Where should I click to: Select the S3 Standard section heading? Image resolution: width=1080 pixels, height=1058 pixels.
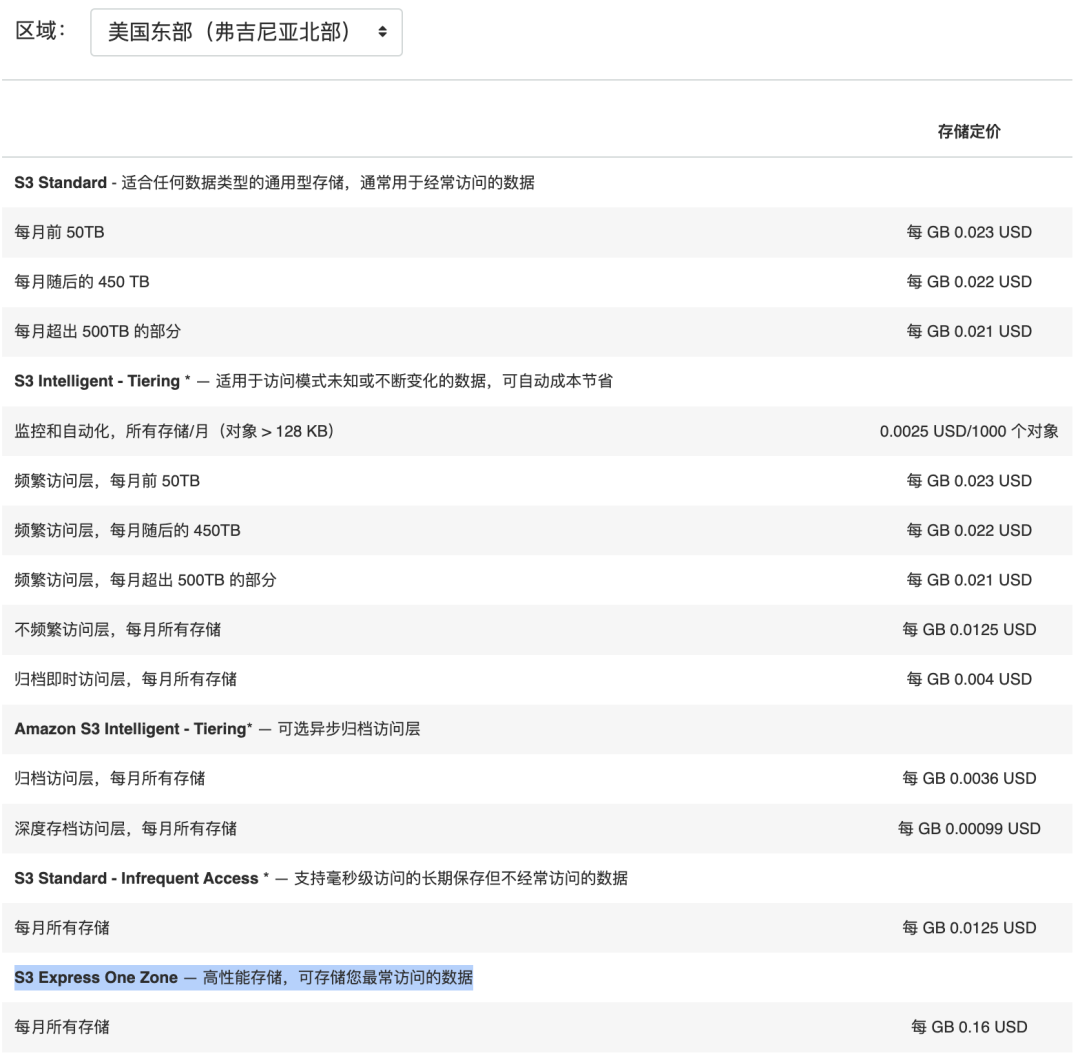(274, 183)
